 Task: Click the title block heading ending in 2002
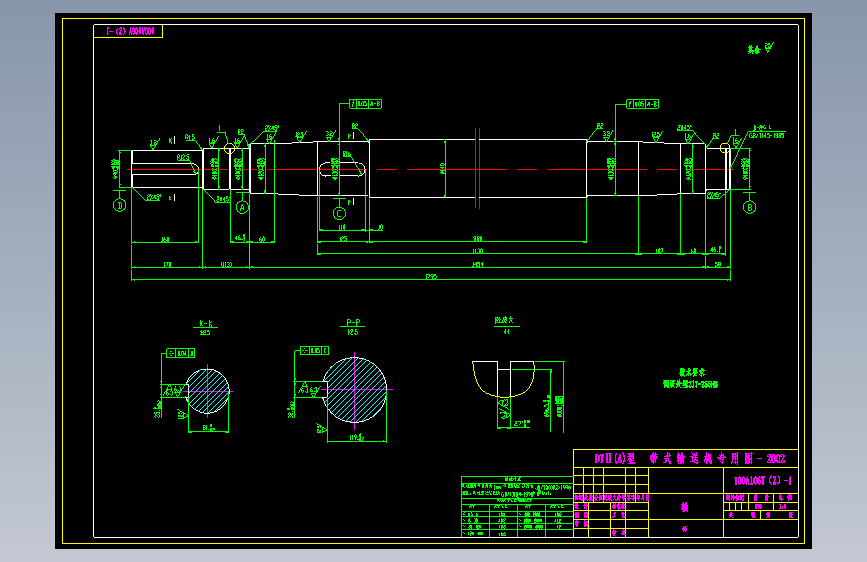(x=690, y=459)
